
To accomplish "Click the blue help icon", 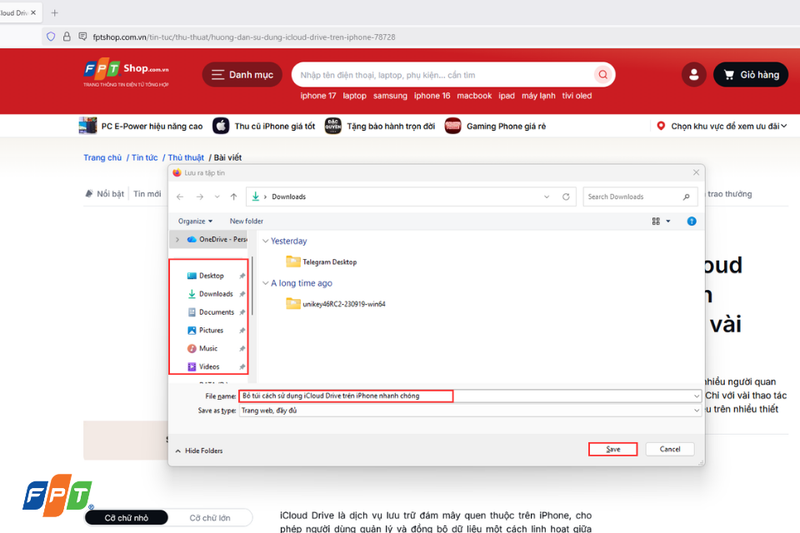I will click(x=691, y=221).
